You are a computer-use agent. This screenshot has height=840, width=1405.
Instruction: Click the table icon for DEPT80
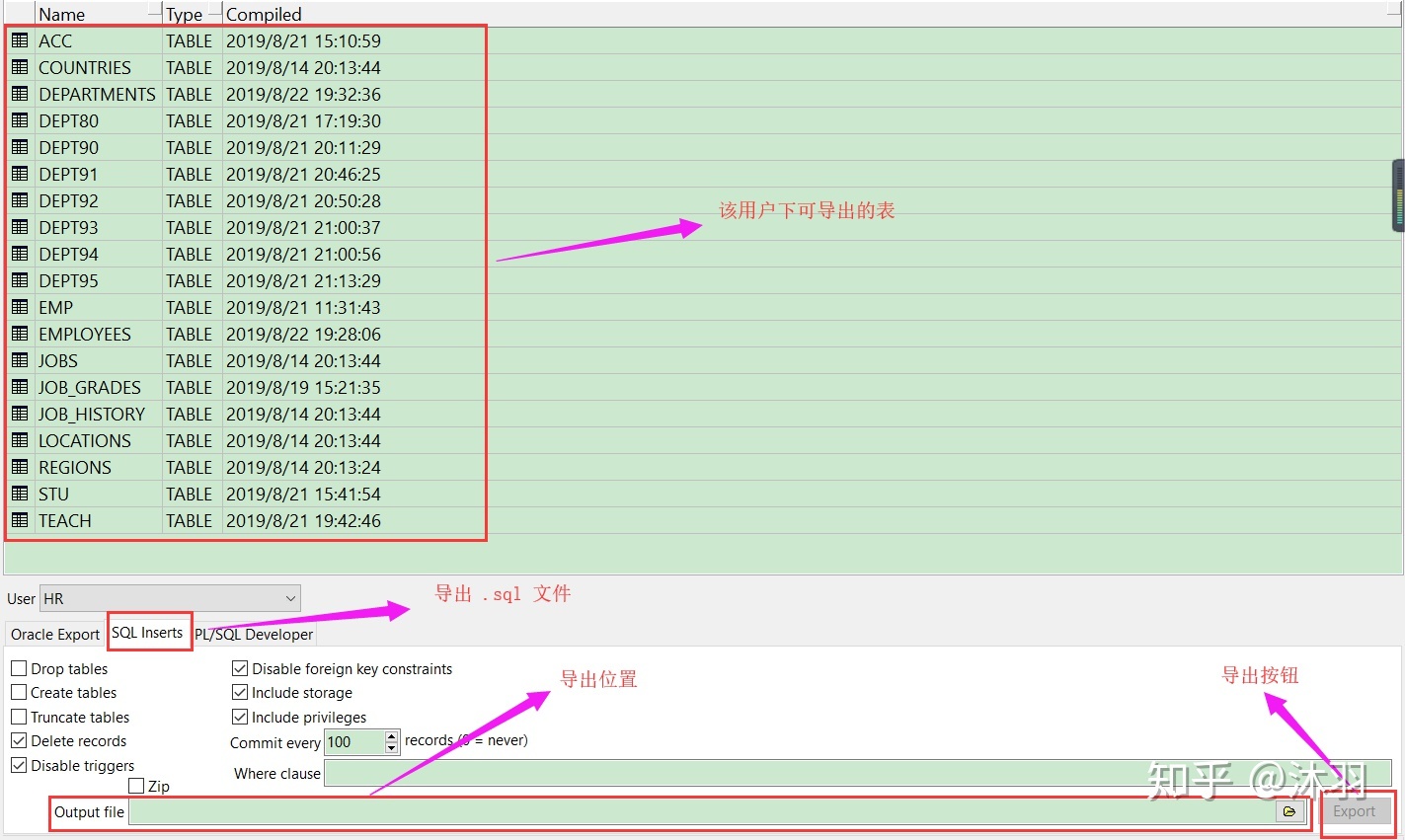[x=20, y=120]
